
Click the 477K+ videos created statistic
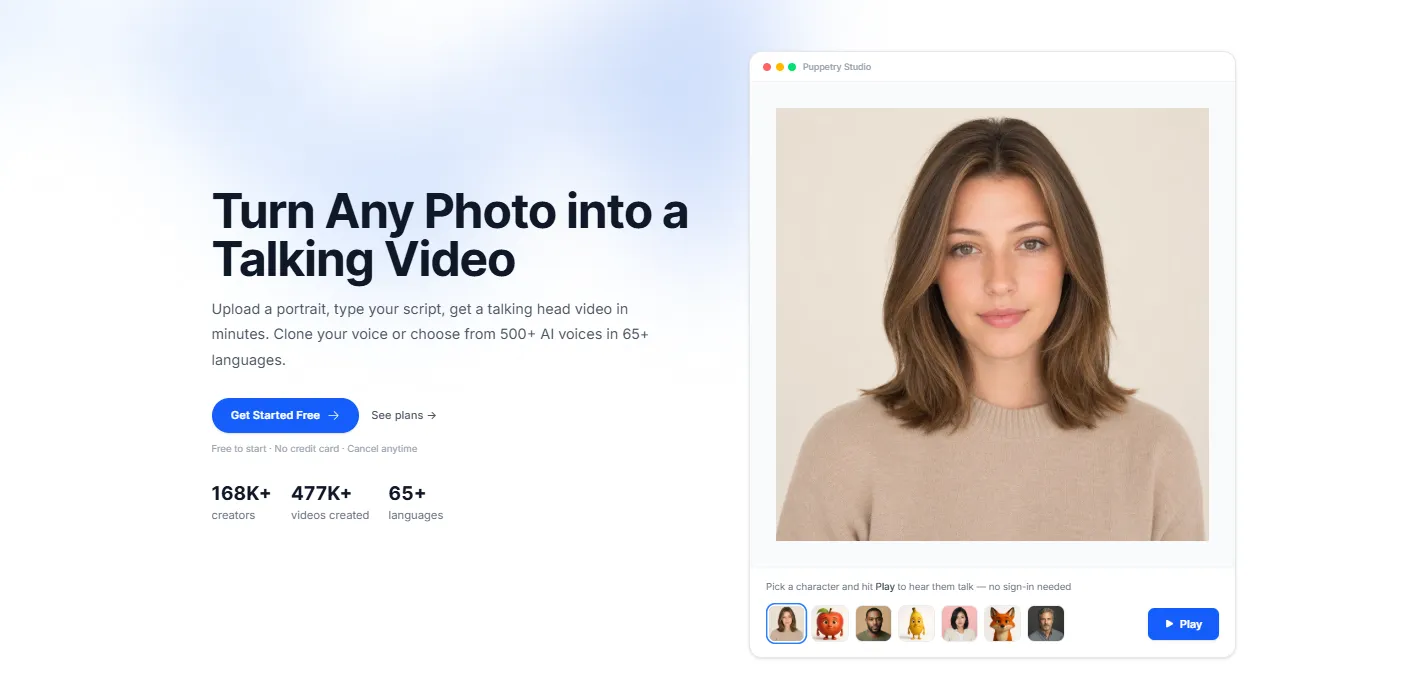(330, 503)
